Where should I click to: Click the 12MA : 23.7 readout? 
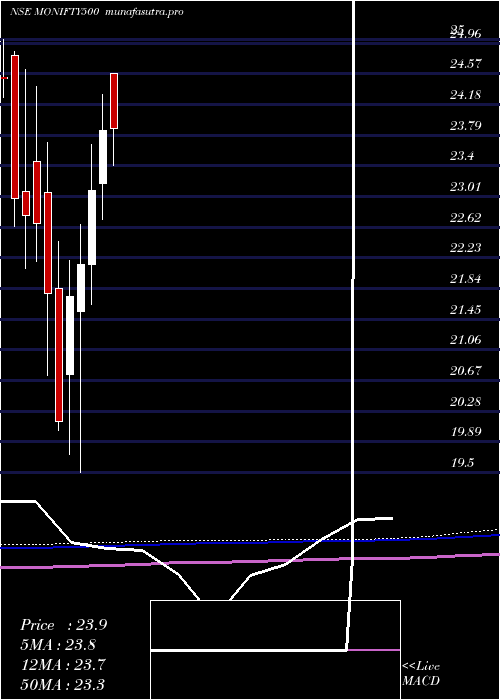[x=63, y=665]
